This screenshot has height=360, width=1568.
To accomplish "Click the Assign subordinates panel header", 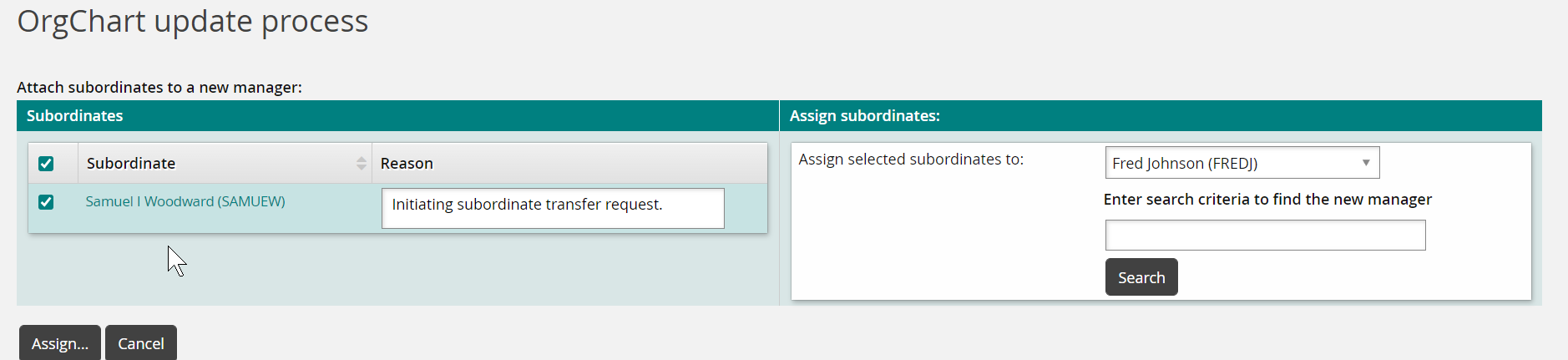I will (865, 116).
